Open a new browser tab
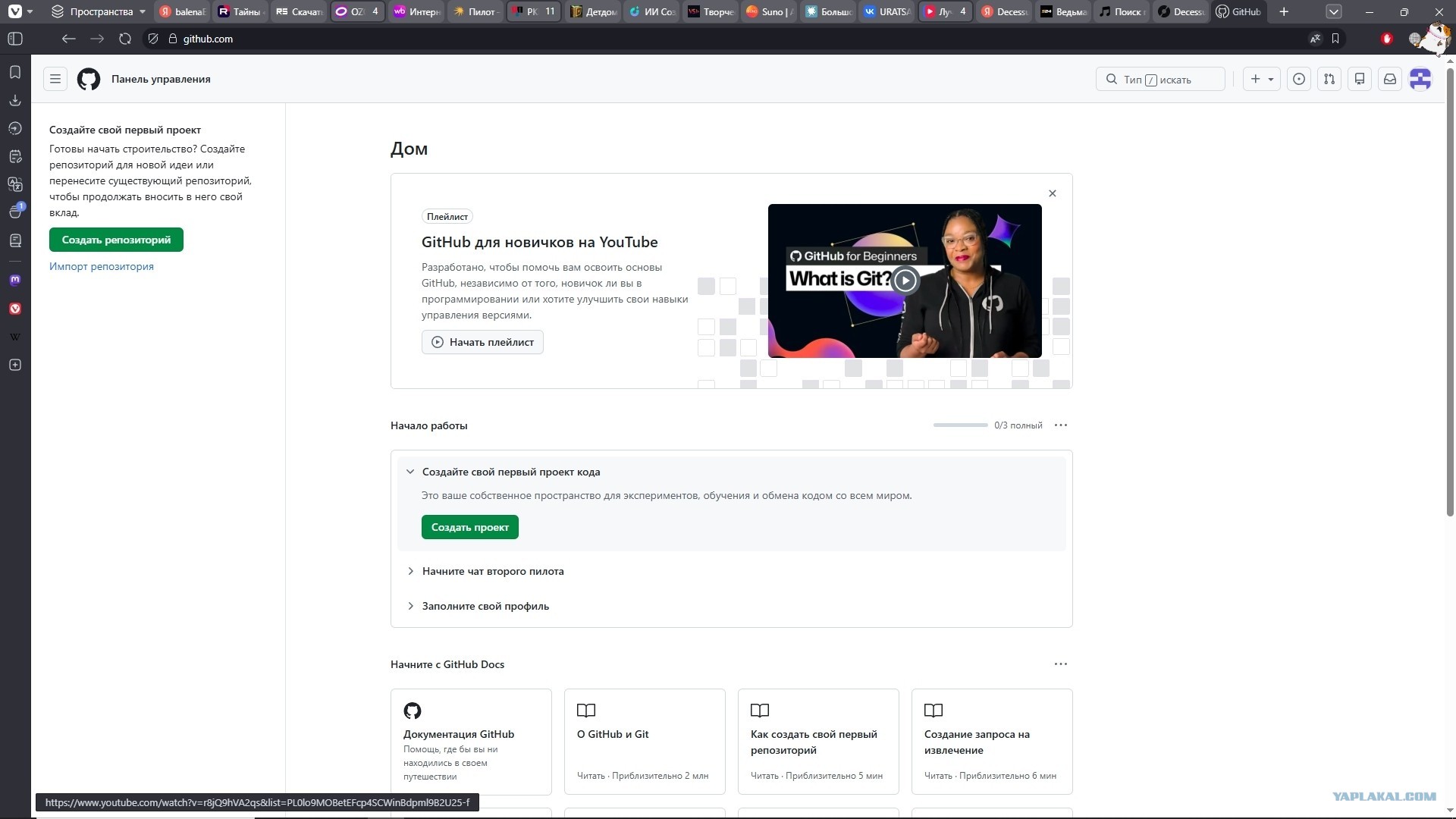Screen dimensions: 1456x819 click(1284, 11)
